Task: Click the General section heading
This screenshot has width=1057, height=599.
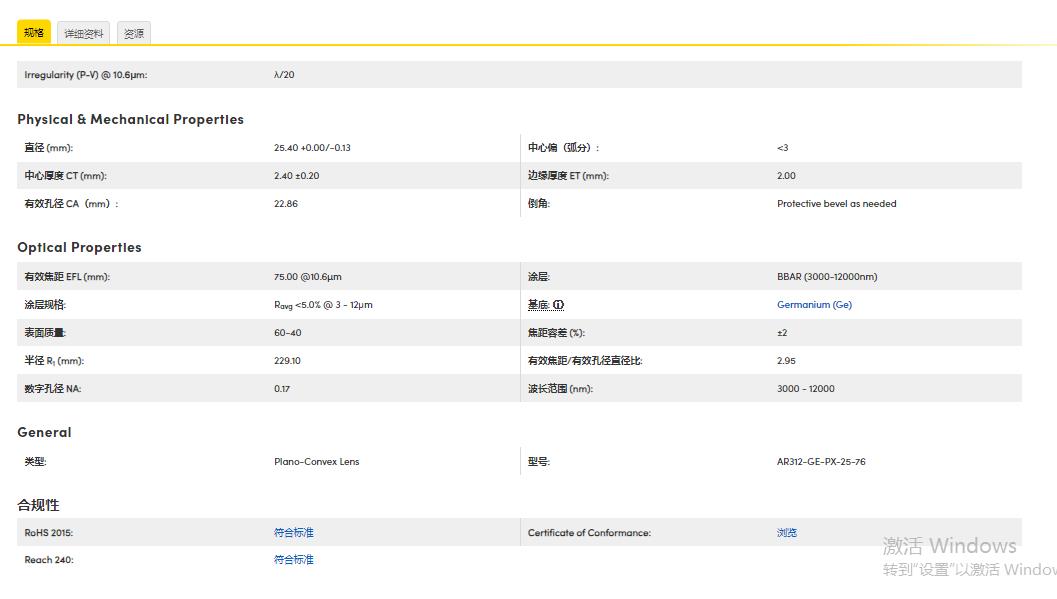Action: click(44, 432)
